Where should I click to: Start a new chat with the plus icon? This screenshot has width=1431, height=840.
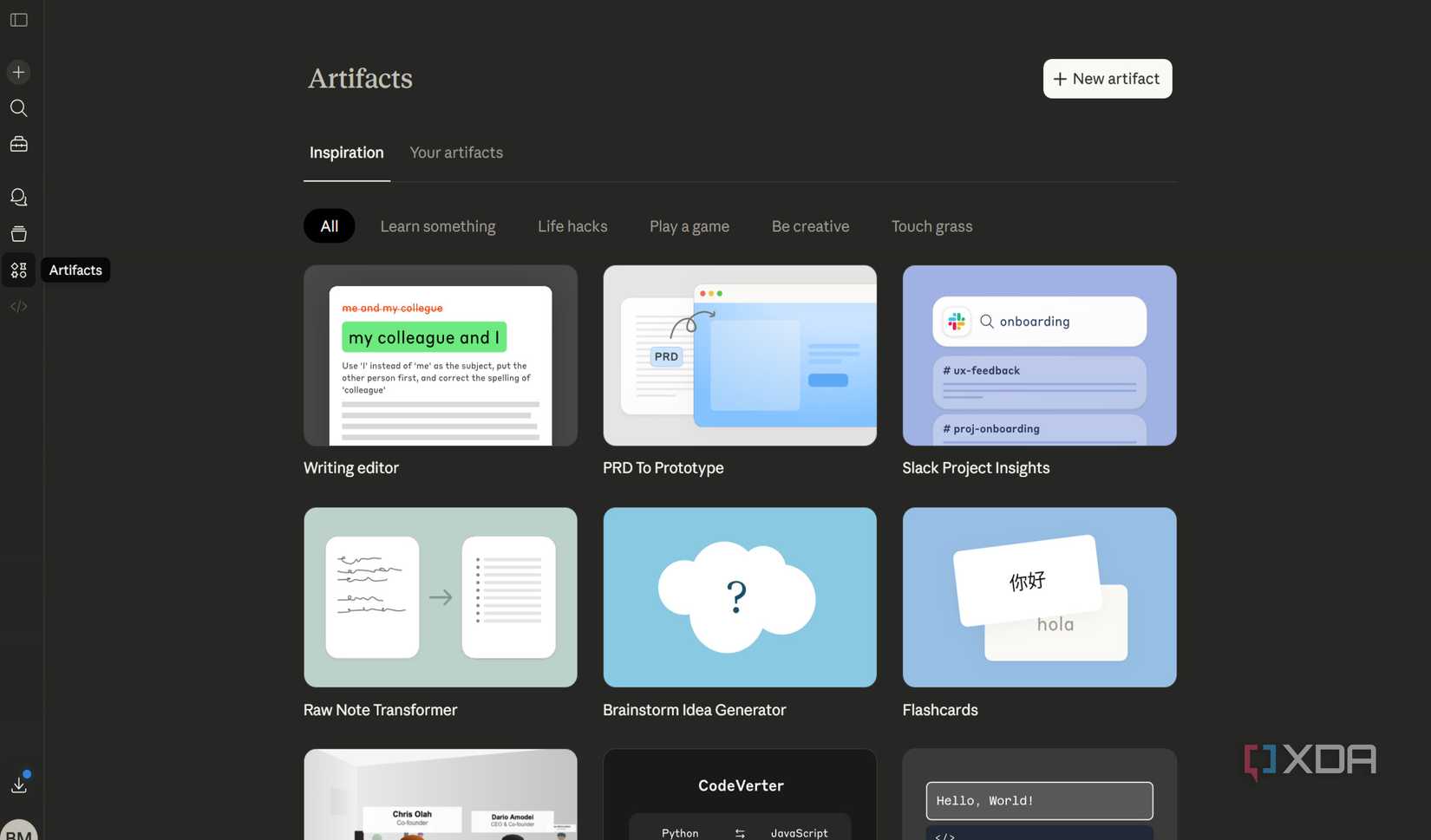(18, 72)
